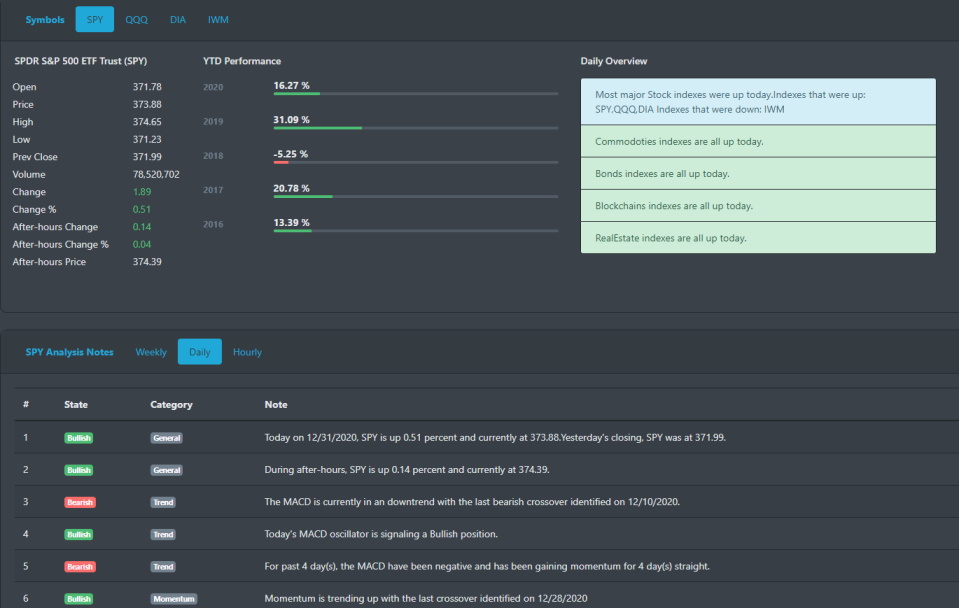Click the 2016 YTD performance bar
Viewport: 959px width, 608px height.
click(x=416, y=231)
